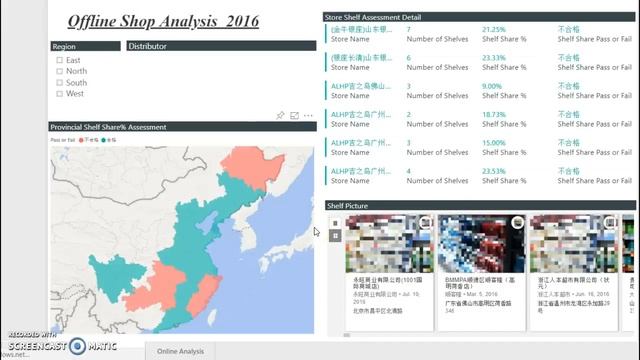Click number of shelves value 7

point(409,29)
